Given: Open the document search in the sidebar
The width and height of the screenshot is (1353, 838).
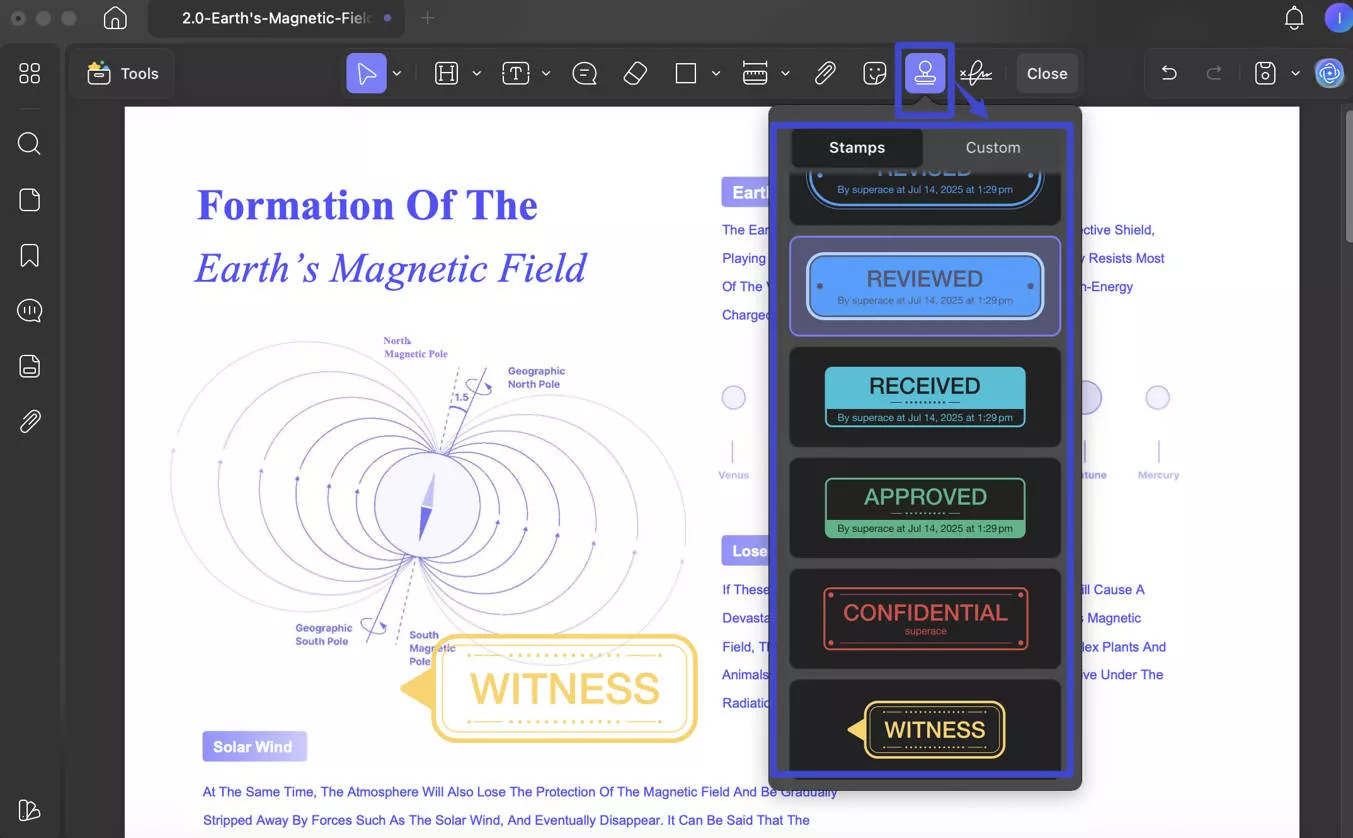Looking at the screenshot, I should (29, 143).
